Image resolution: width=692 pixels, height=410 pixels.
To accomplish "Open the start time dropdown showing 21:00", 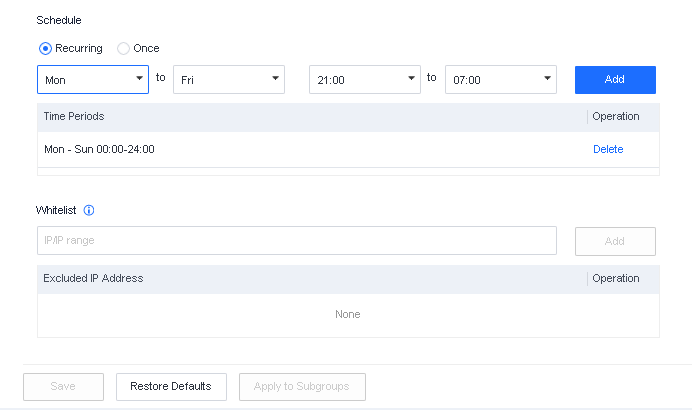I will coord(365,79).
